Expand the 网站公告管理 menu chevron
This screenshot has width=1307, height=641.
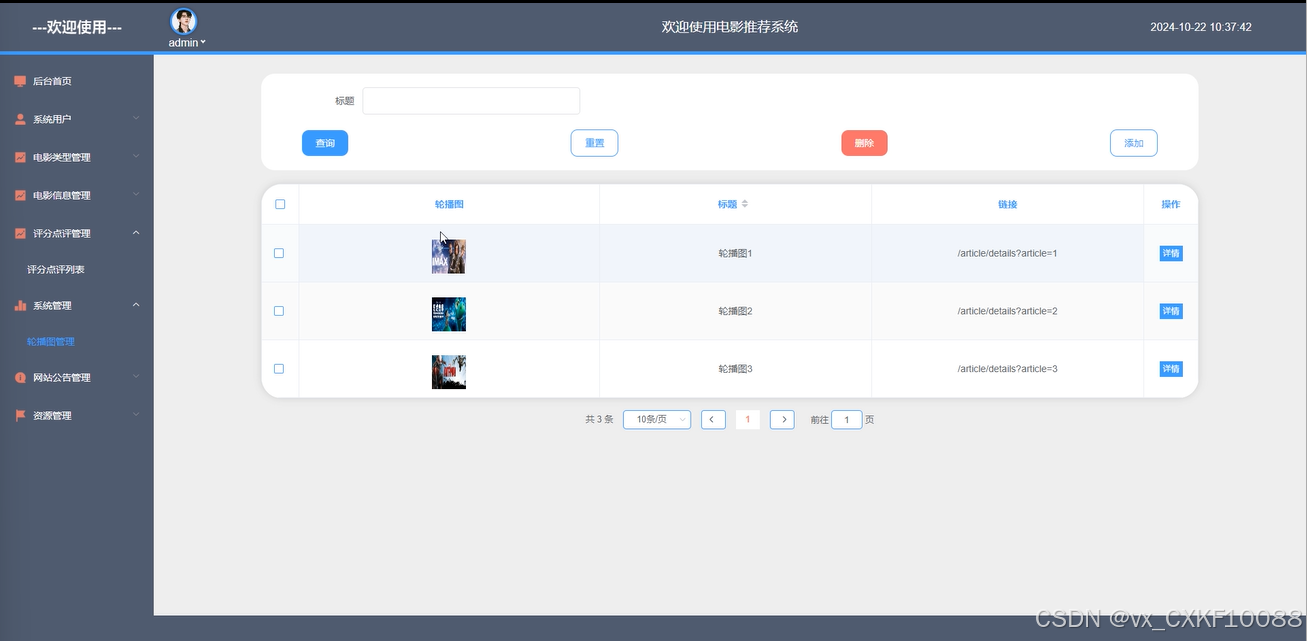[136, 377]
